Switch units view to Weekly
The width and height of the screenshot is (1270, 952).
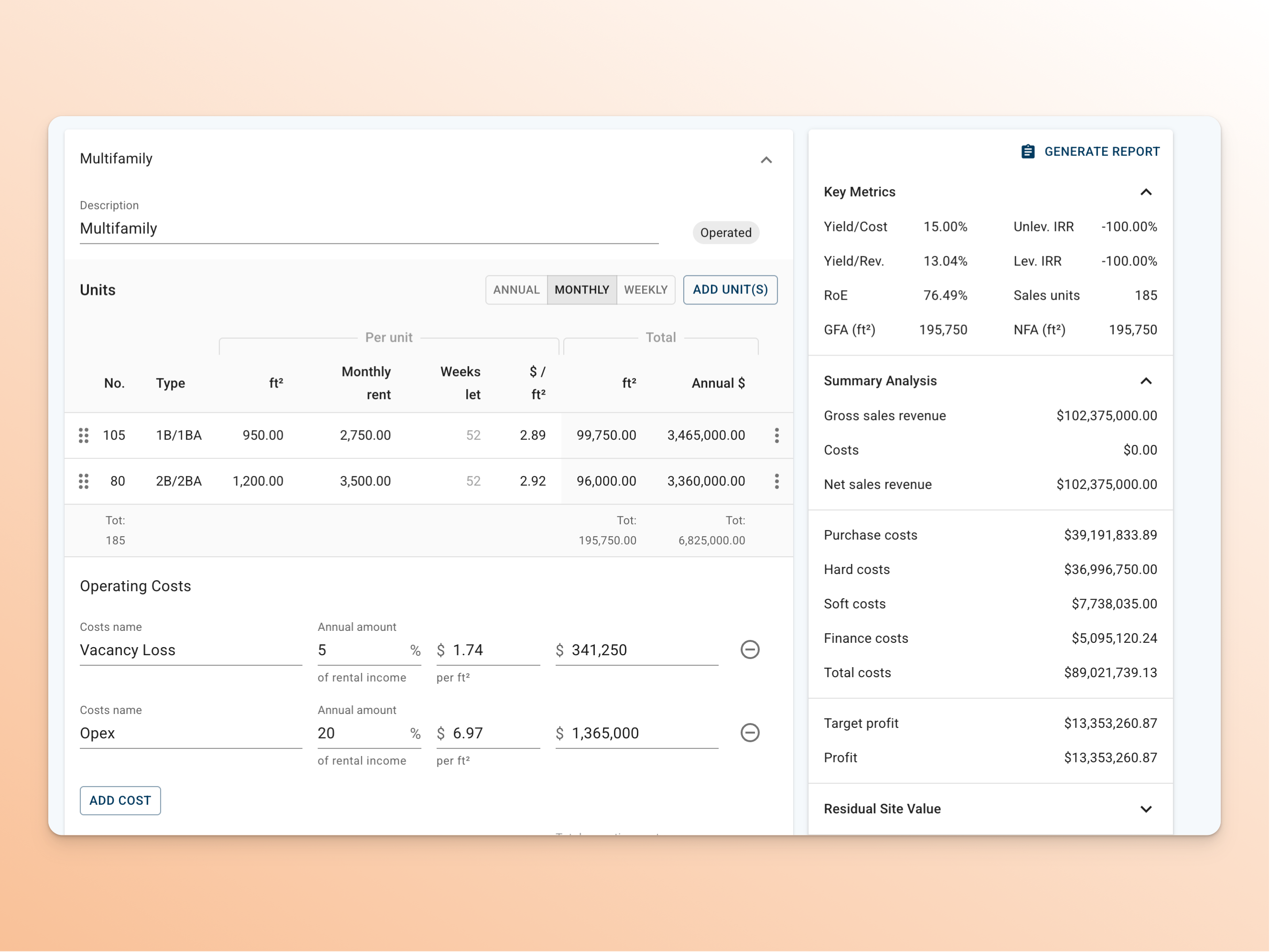646,290
